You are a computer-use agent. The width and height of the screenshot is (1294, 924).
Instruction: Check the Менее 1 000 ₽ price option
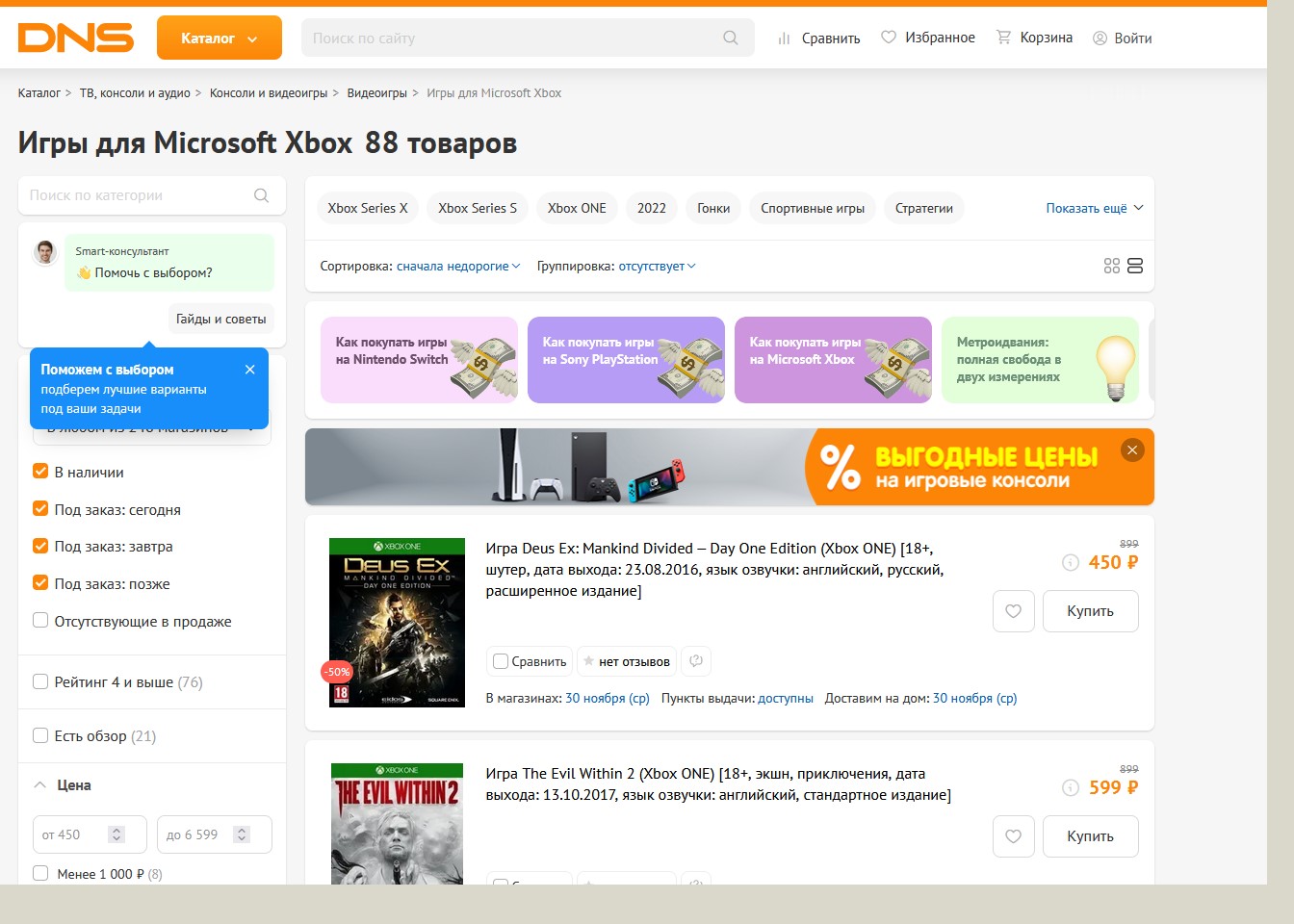(40, 874)
